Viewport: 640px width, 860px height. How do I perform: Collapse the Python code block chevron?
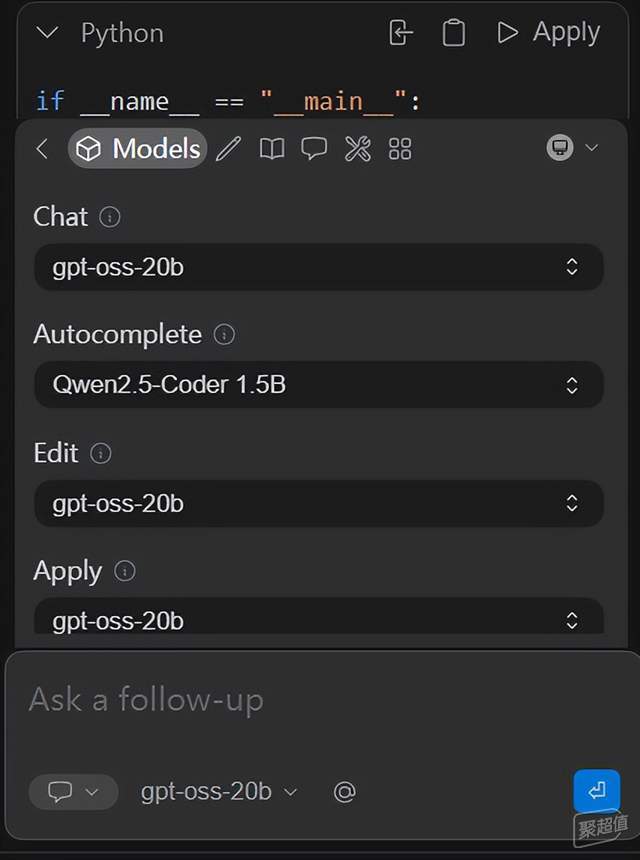click(x=47, y=33)
